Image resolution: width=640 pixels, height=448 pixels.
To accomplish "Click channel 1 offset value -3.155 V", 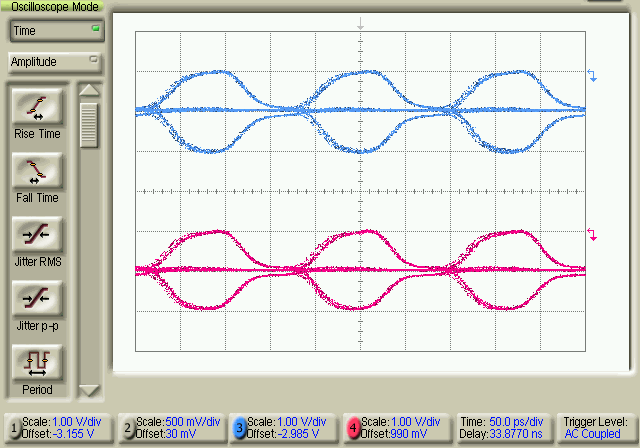I will (x=73, y=434).
